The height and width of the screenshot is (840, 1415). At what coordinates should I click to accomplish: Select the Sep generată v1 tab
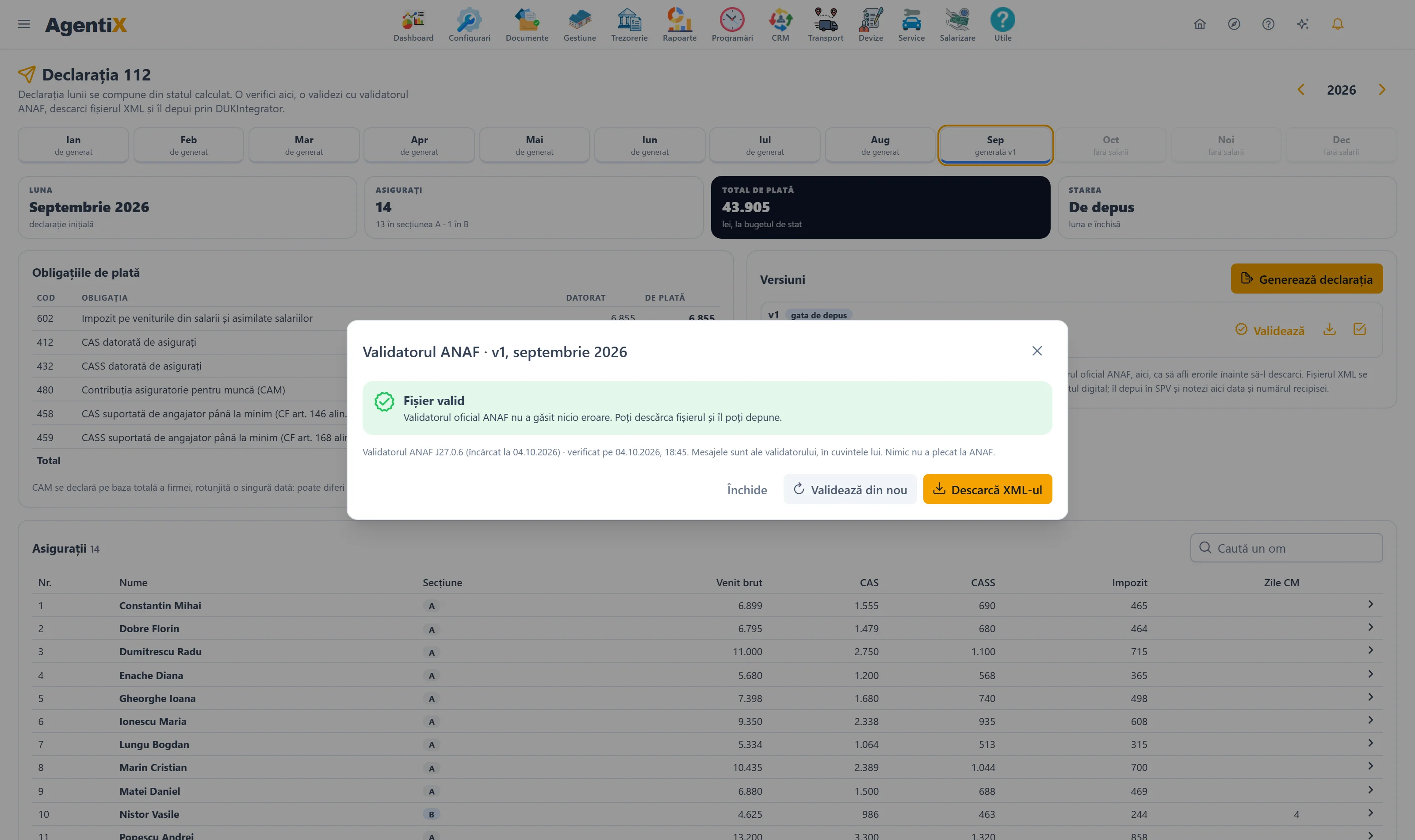pyautogui.click(x=995, y=145)
